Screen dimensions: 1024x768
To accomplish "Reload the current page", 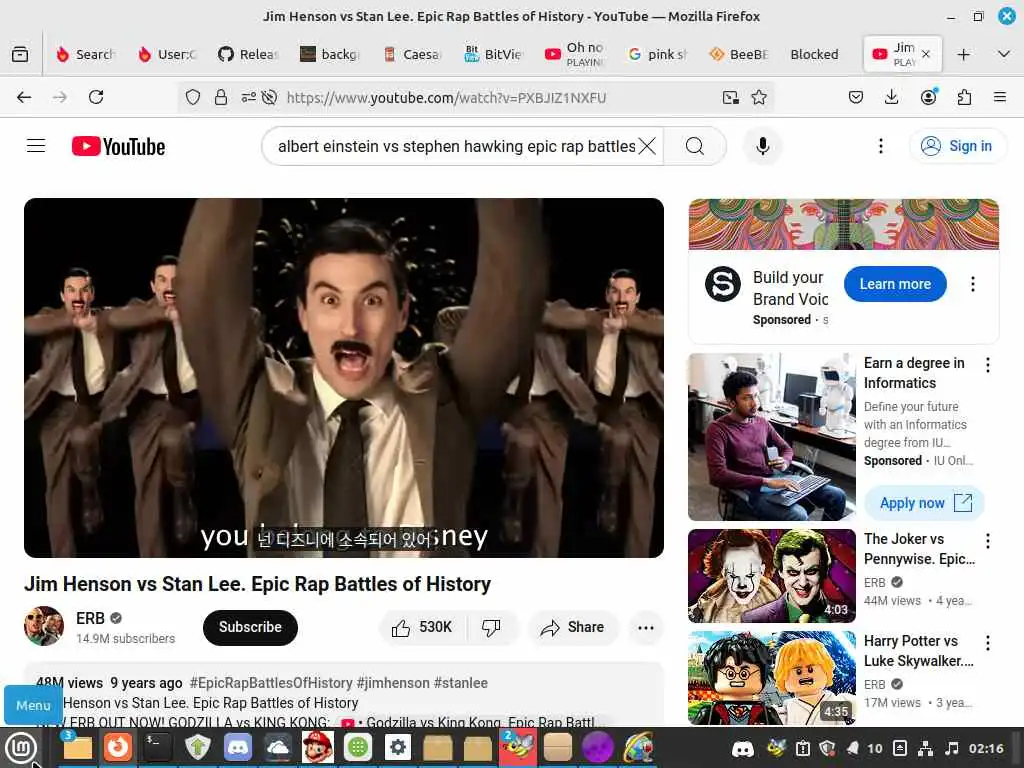I will click(96, 97).
